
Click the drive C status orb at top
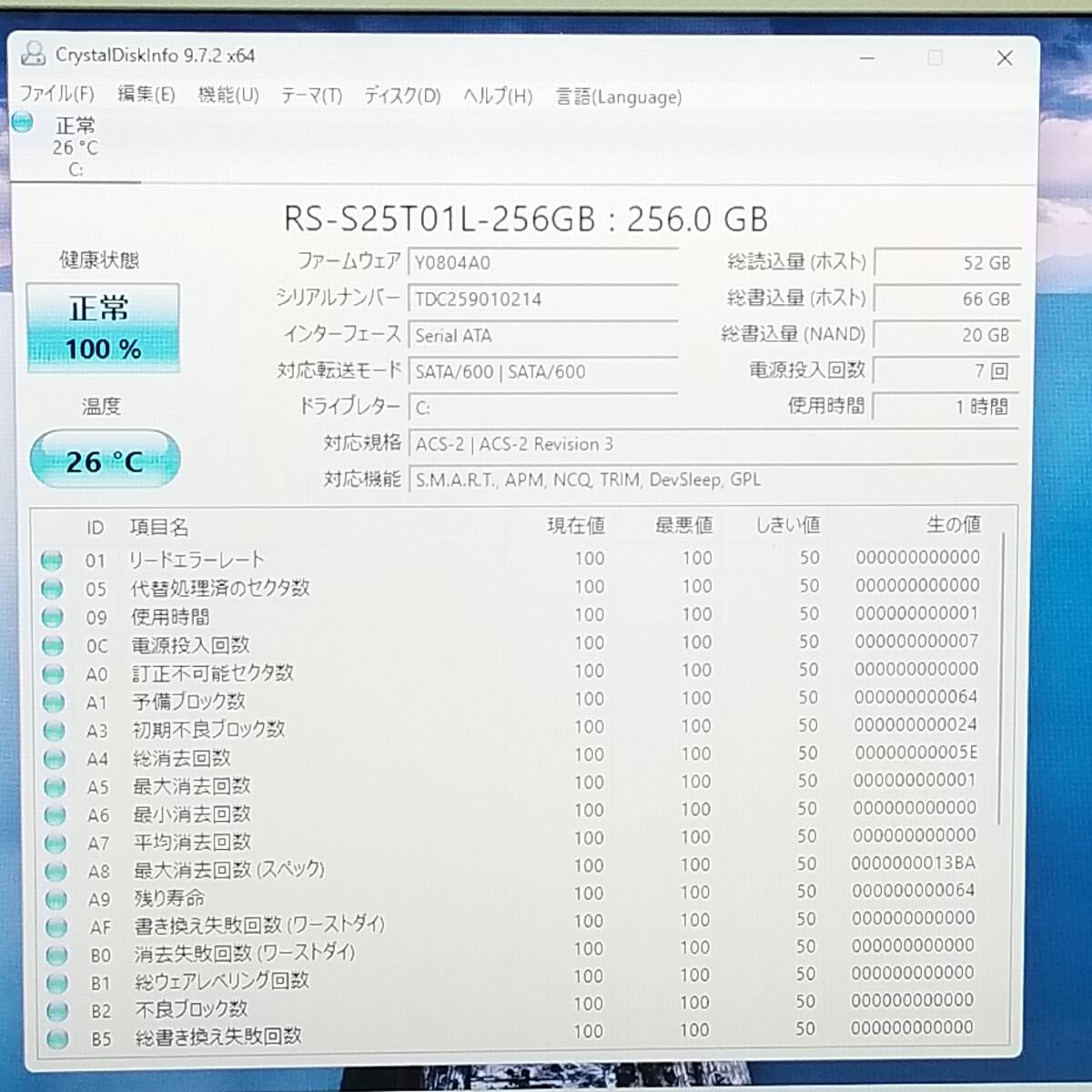(x=23, y=122)
